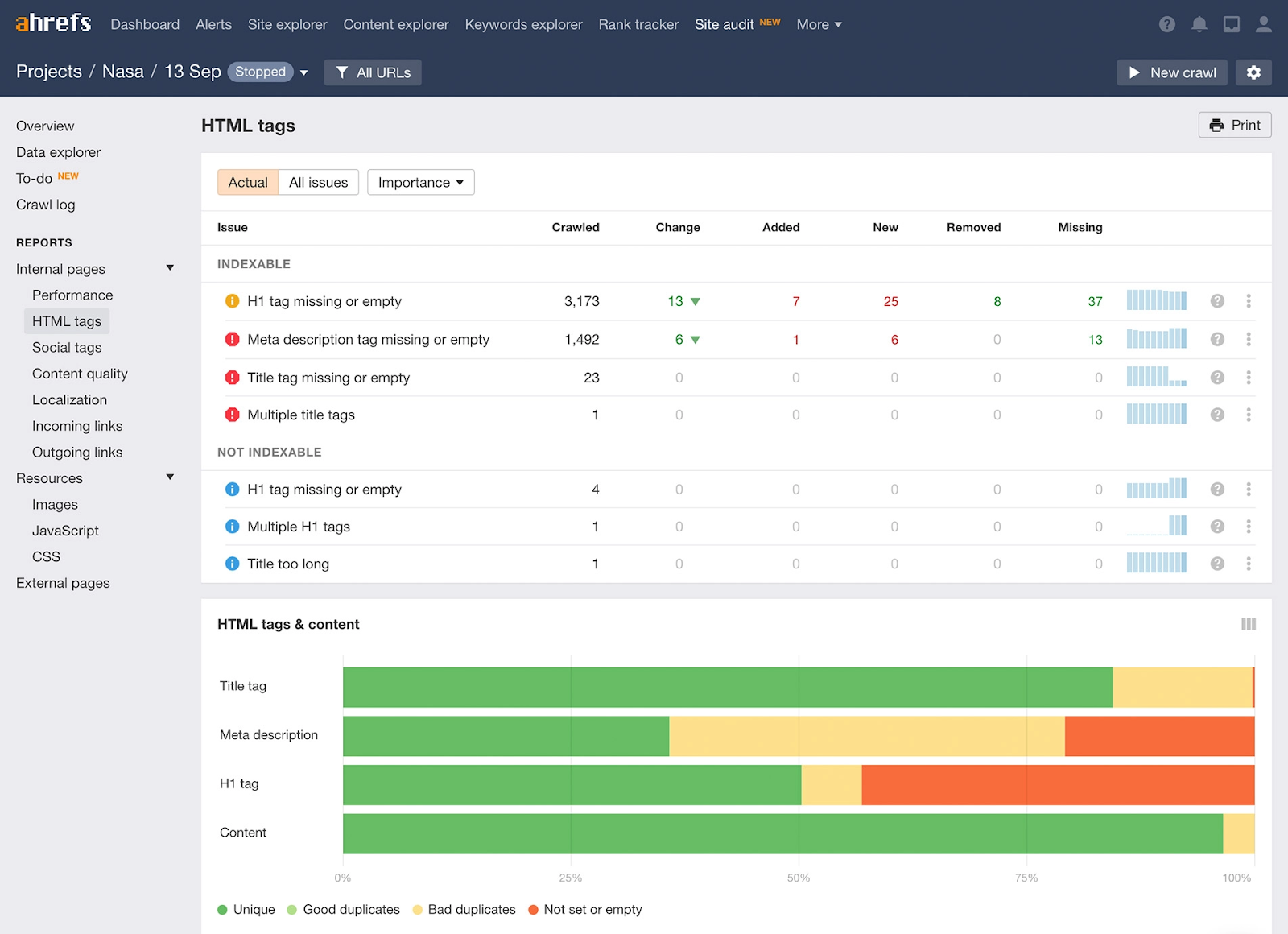1288x934 pixels.
Task: Toggle the Unique legend item in chart
Action: [x=246, y=909]
